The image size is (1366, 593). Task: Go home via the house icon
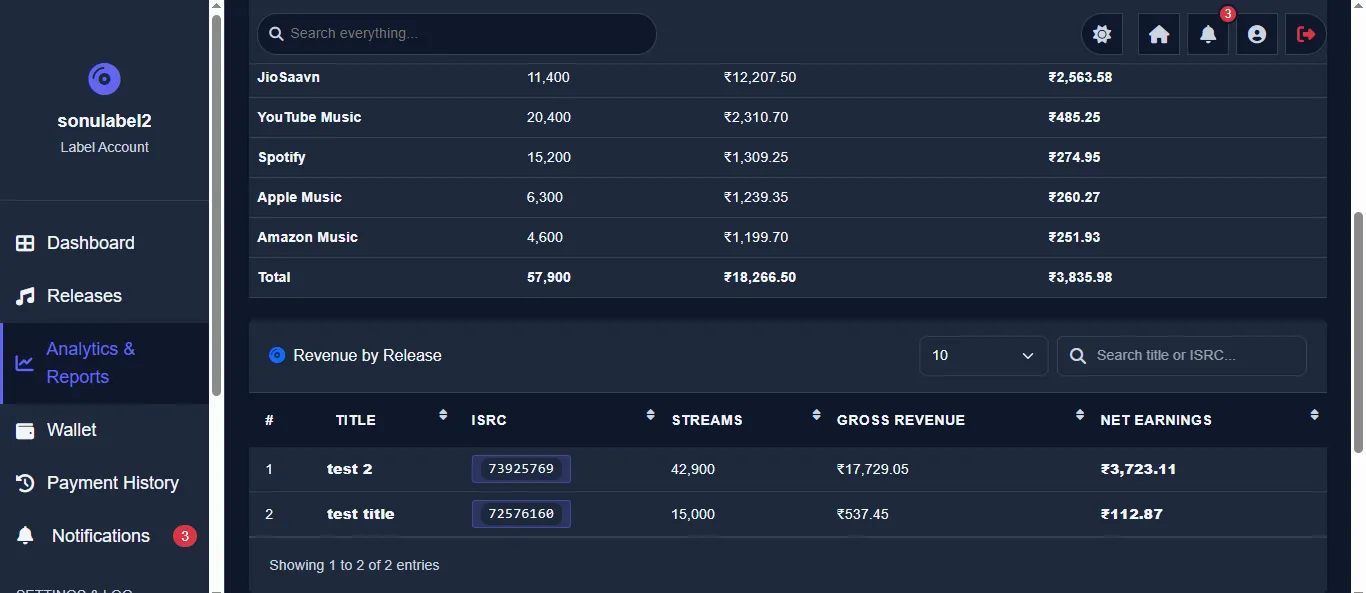[1159, 34]
